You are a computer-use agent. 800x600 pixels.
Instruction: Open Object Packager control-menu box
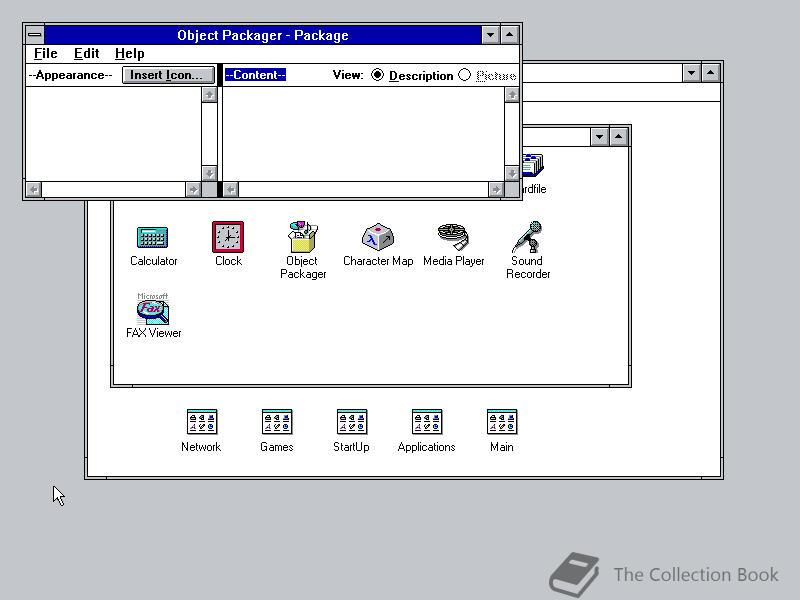35,35
